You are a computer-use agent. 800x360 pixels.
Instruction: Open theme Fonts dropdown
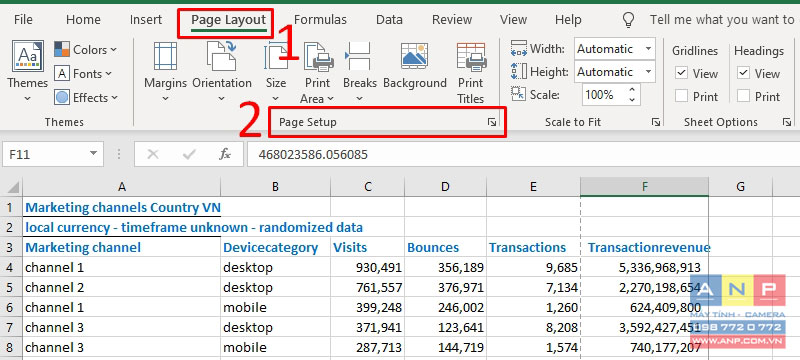tap(83, 73)
